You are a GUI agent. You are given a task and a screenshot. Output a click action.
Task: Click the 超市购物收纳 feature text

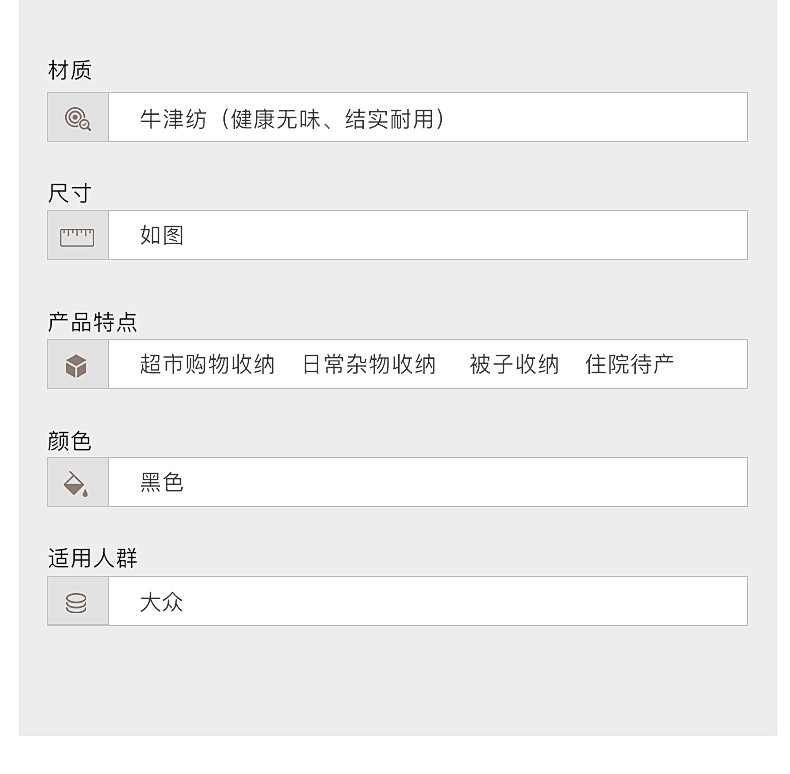pos(207,365)
